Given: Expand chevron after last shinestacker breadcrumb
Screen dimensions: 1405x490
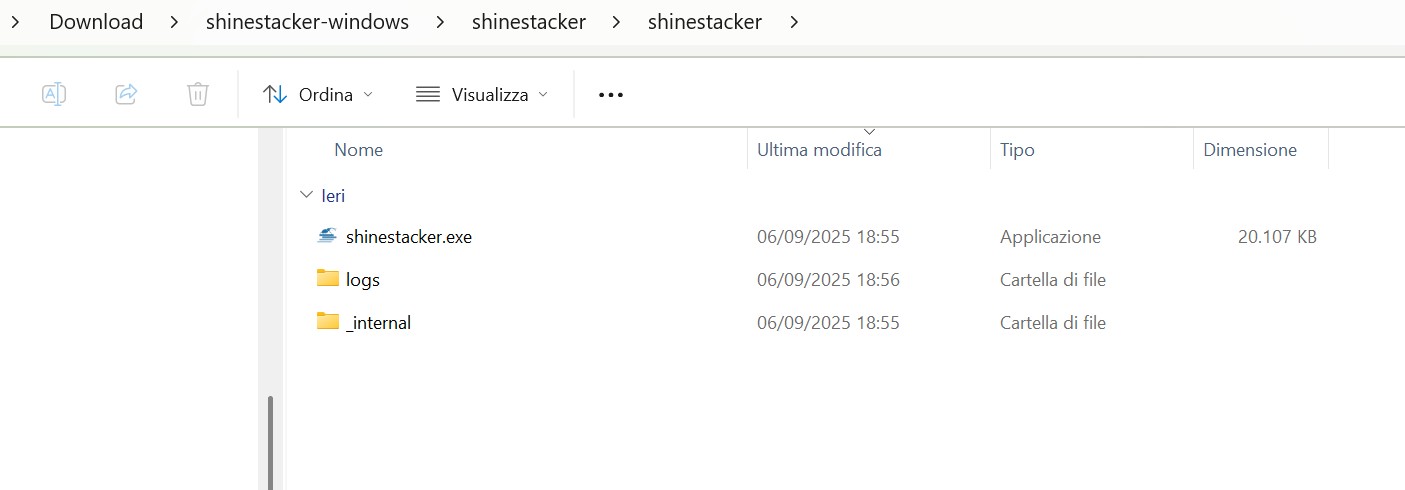Looking at the screenshot, I should pos(794,21).
